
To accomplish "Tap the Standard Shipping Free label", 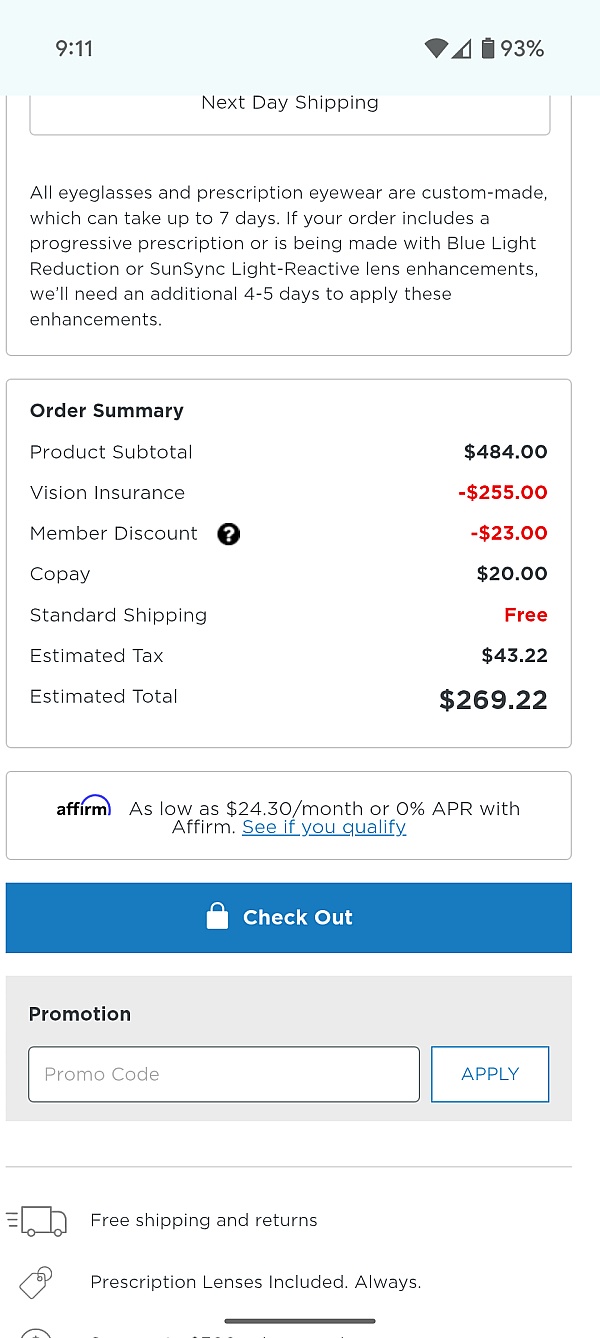I will pyautogui.click(x=525, y=615).
